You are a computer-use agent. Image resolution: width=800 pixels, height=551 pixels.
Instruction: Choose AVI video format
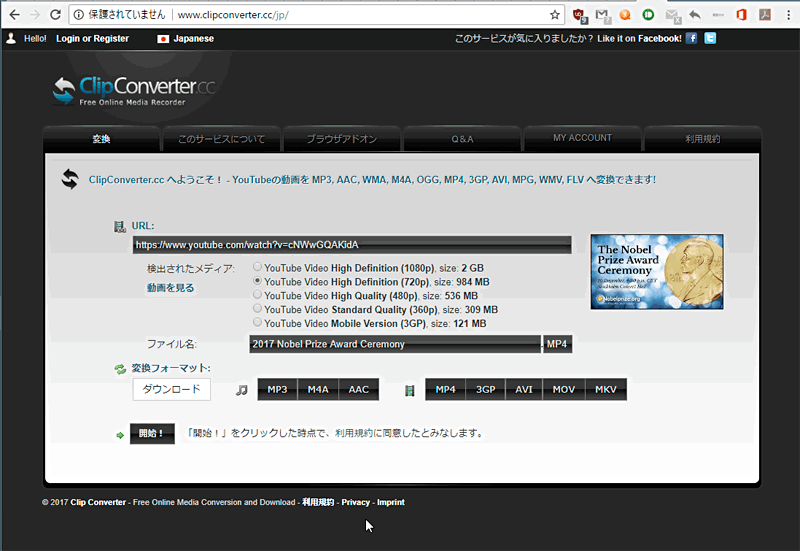[524, 389]
